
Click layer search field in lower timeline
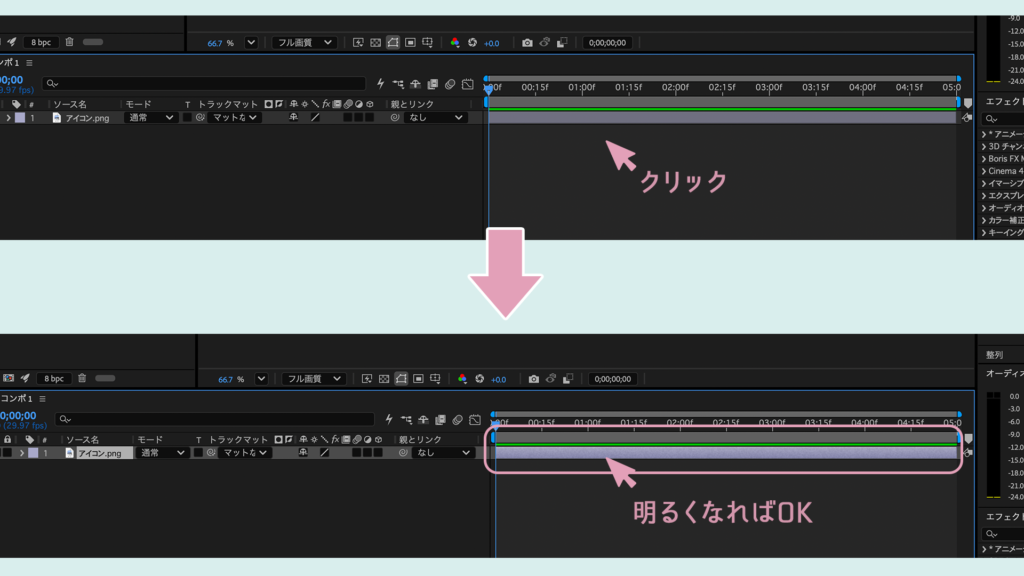[215, 419]
